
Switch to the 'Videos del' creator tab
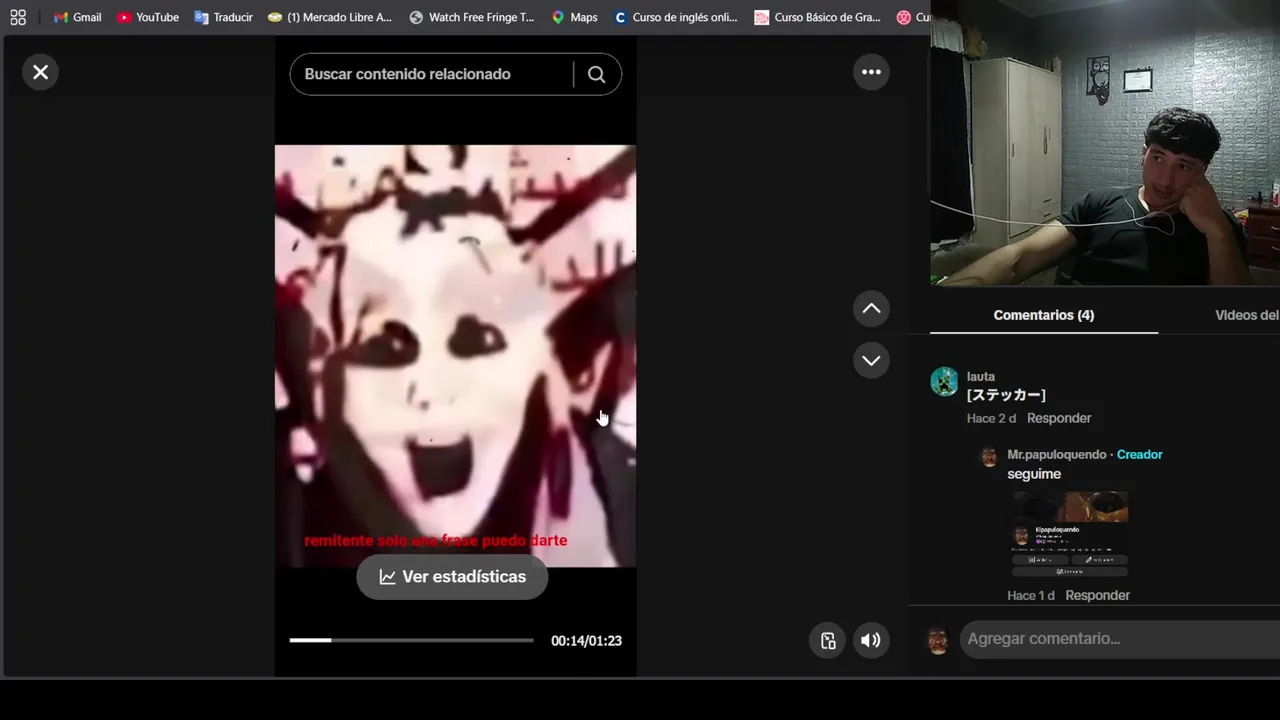(1246, 315)
